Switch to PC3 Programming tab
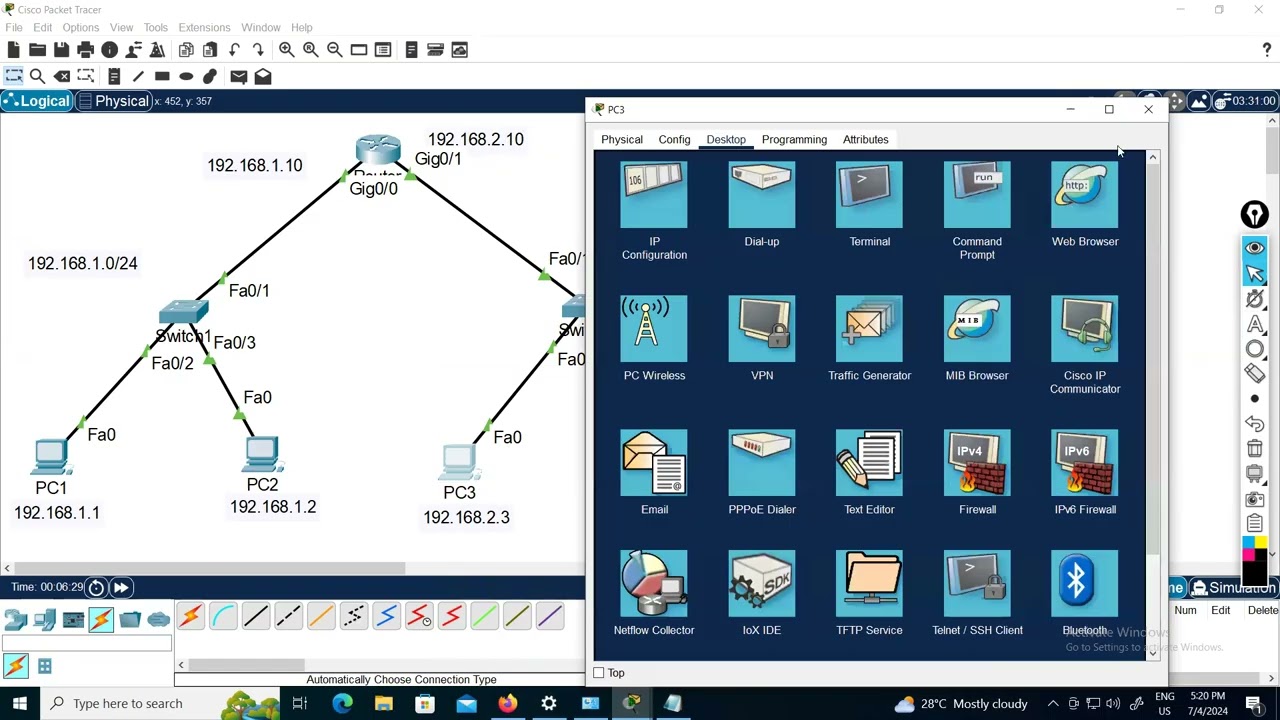This screenshot has width=1280, height=720. pos(794,140)
